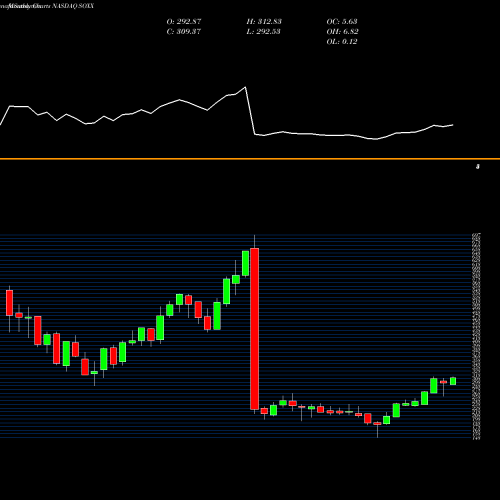Click the low price value L: 292.53
Image resolution: width=500 pixels, height=500 pixels.
coord(263,32)
